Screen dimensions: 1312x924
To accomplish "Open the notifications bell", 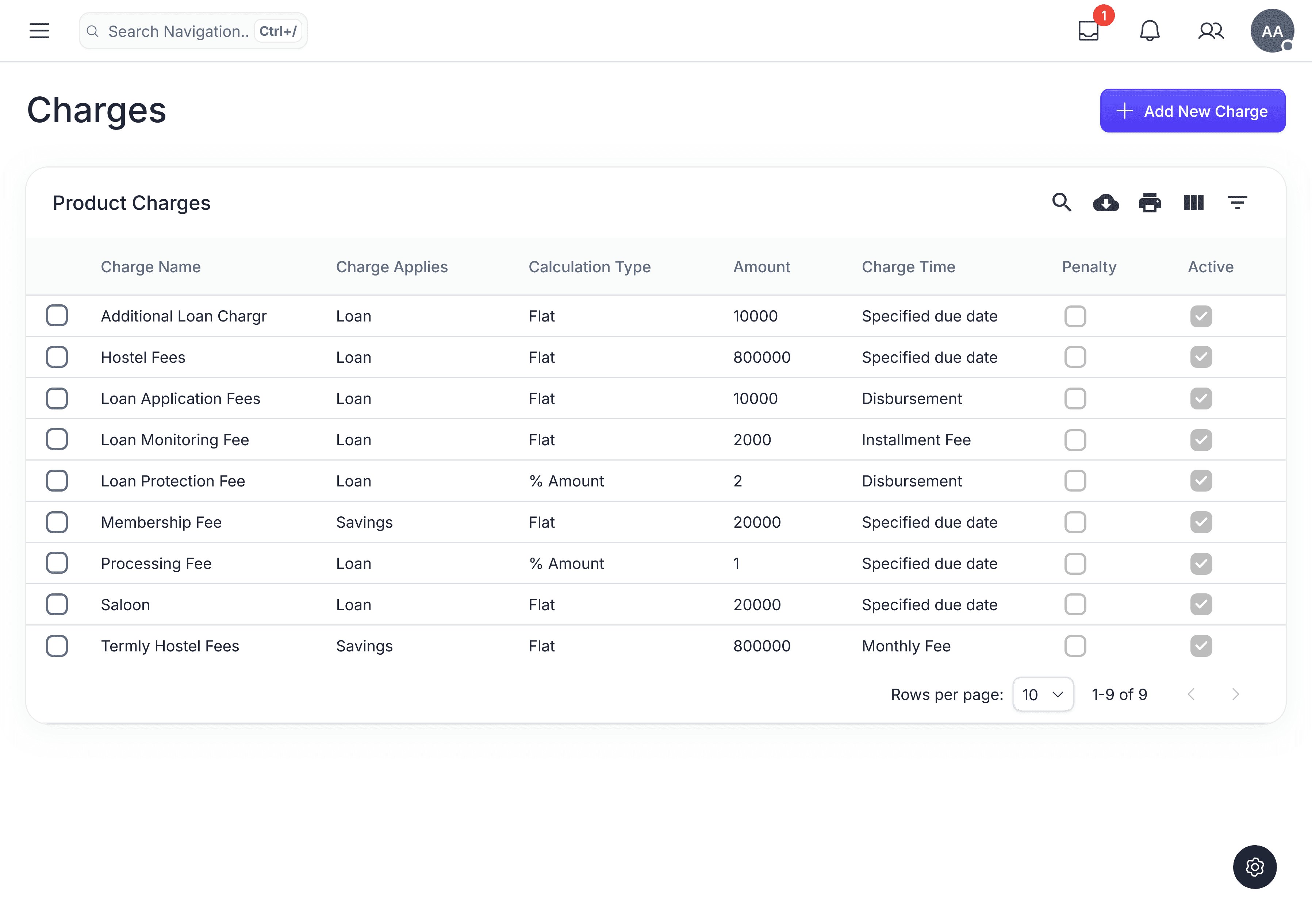I will pos(1150,31).
